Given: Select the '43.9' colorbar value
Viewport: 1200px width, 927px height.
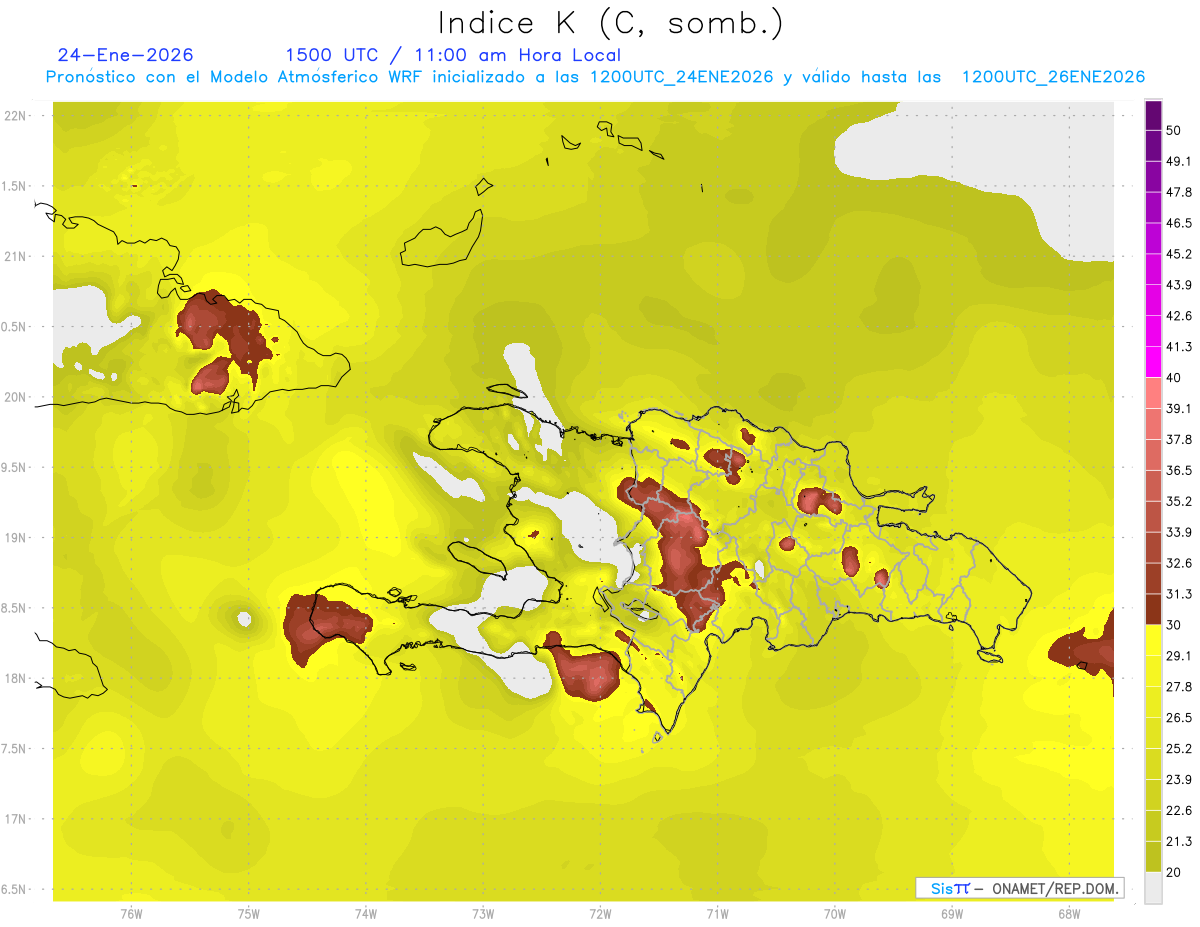Looking at the screenshot, I should pyautogui.click(x=1179, y=285).
